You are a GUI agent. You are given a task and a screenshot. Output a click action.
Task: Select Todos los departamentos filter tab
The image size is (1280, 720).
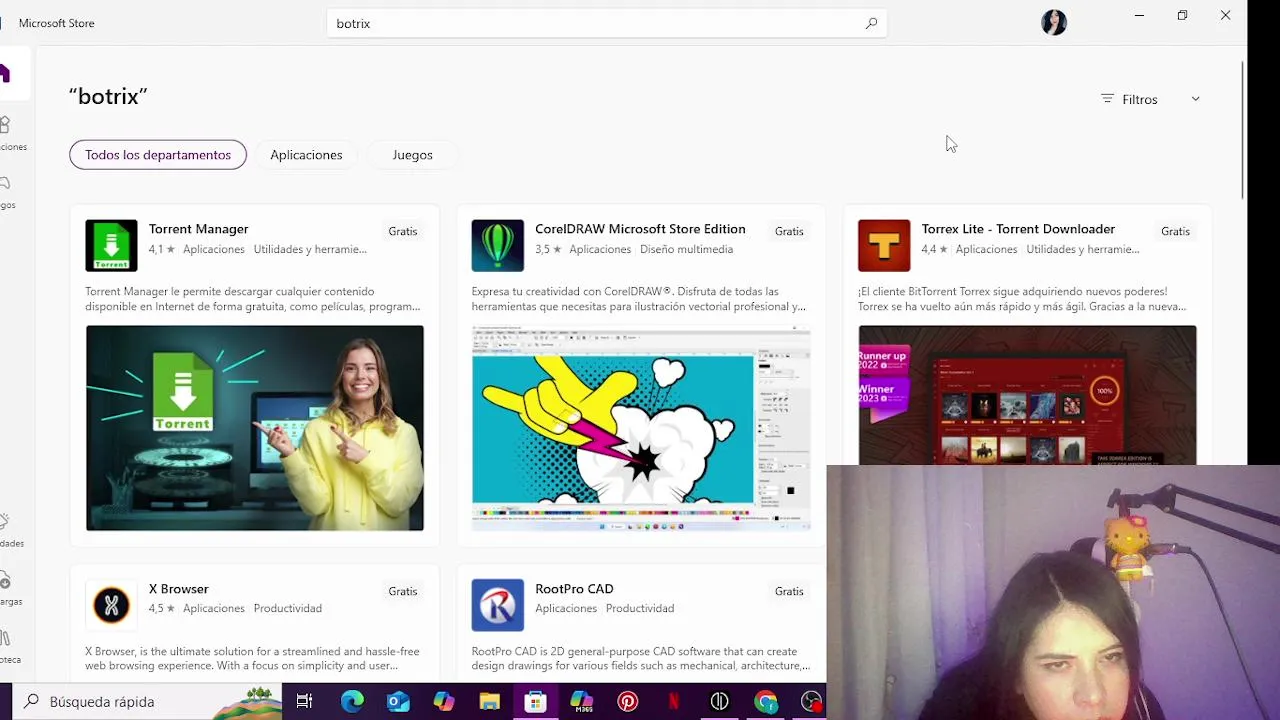pyautogui.click(x=158, y=155)
